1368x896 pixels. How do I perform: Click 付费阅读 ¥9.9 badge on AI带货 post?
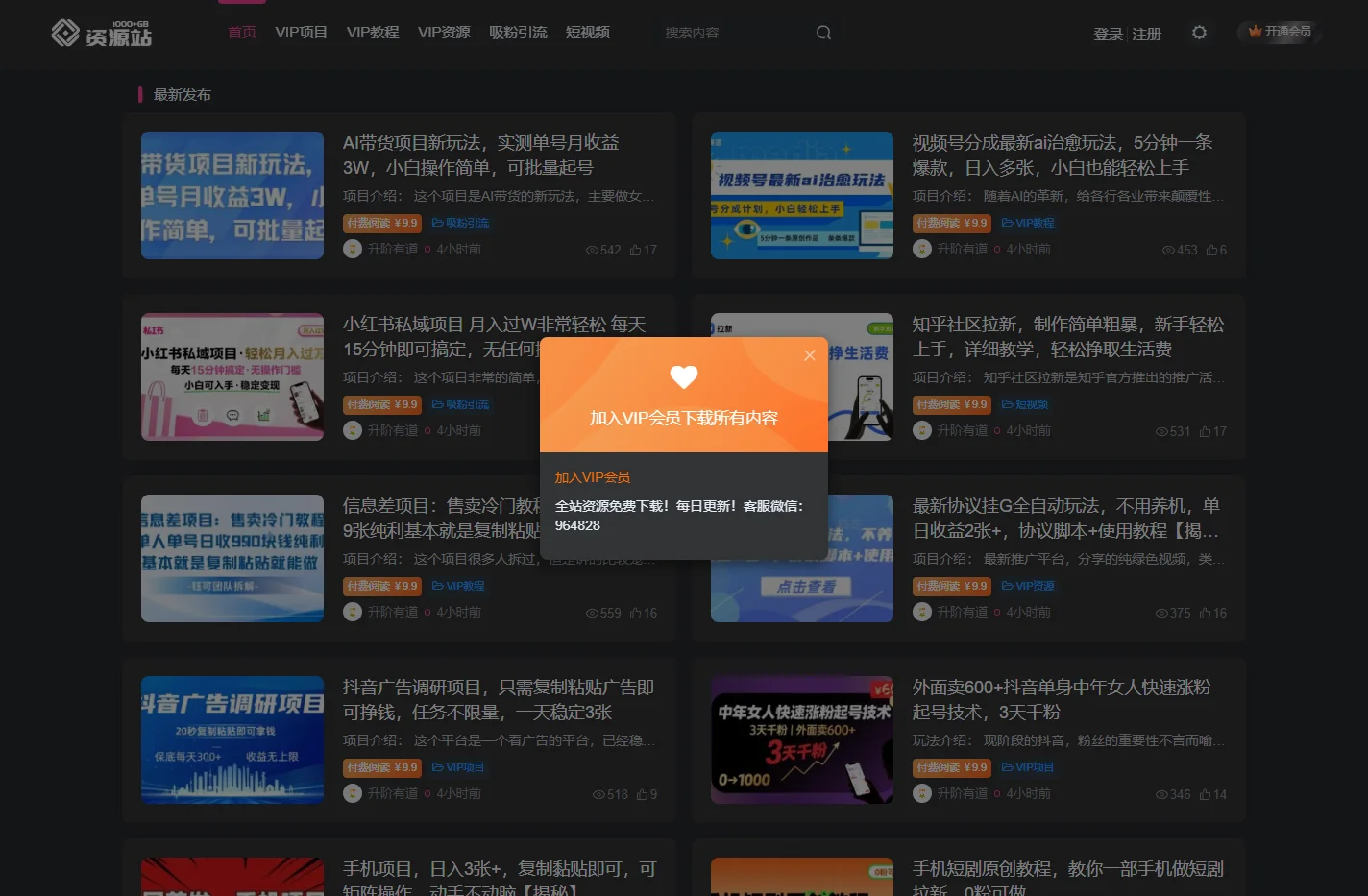(x=382, y=223)
